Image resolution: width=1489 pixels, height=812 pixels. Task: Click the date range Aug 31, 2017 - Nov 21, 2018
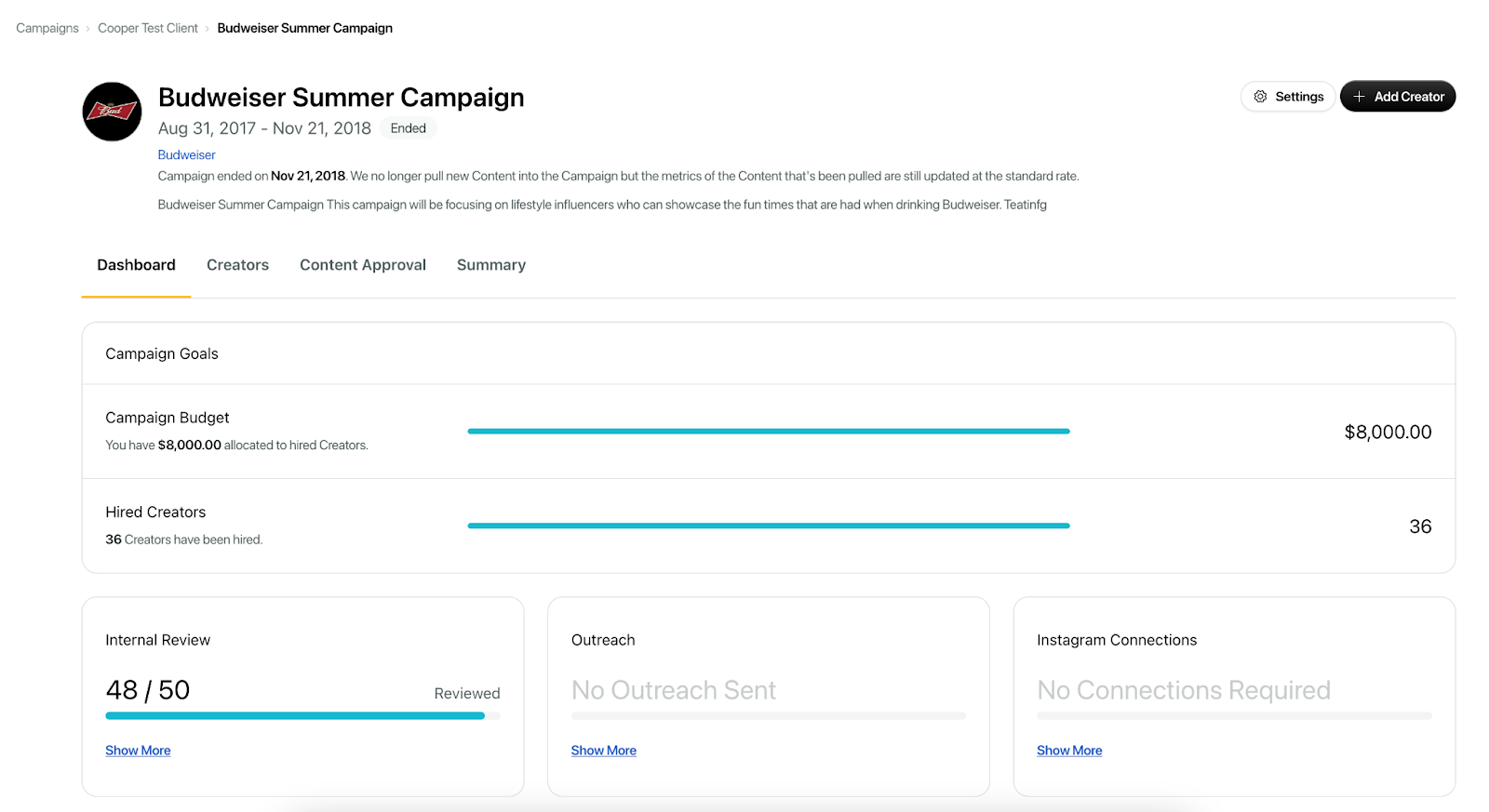264,128
